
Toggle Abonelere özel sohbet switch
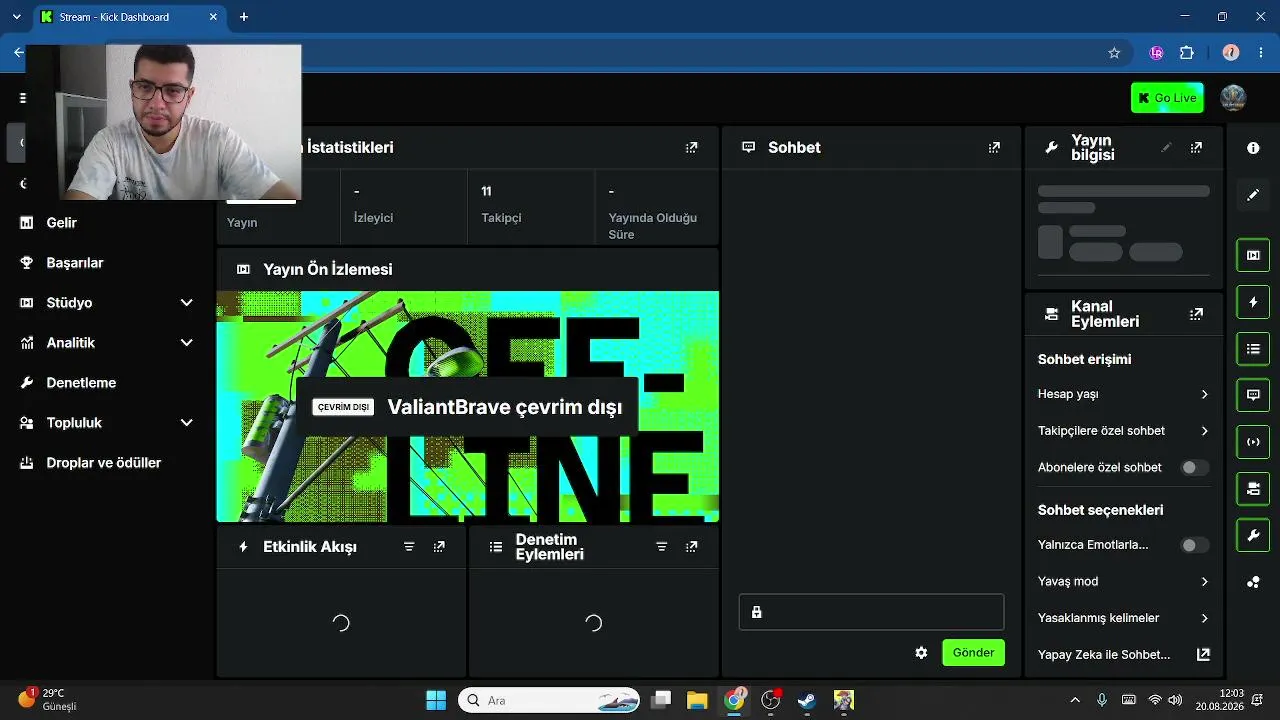tap(1195, 468)
